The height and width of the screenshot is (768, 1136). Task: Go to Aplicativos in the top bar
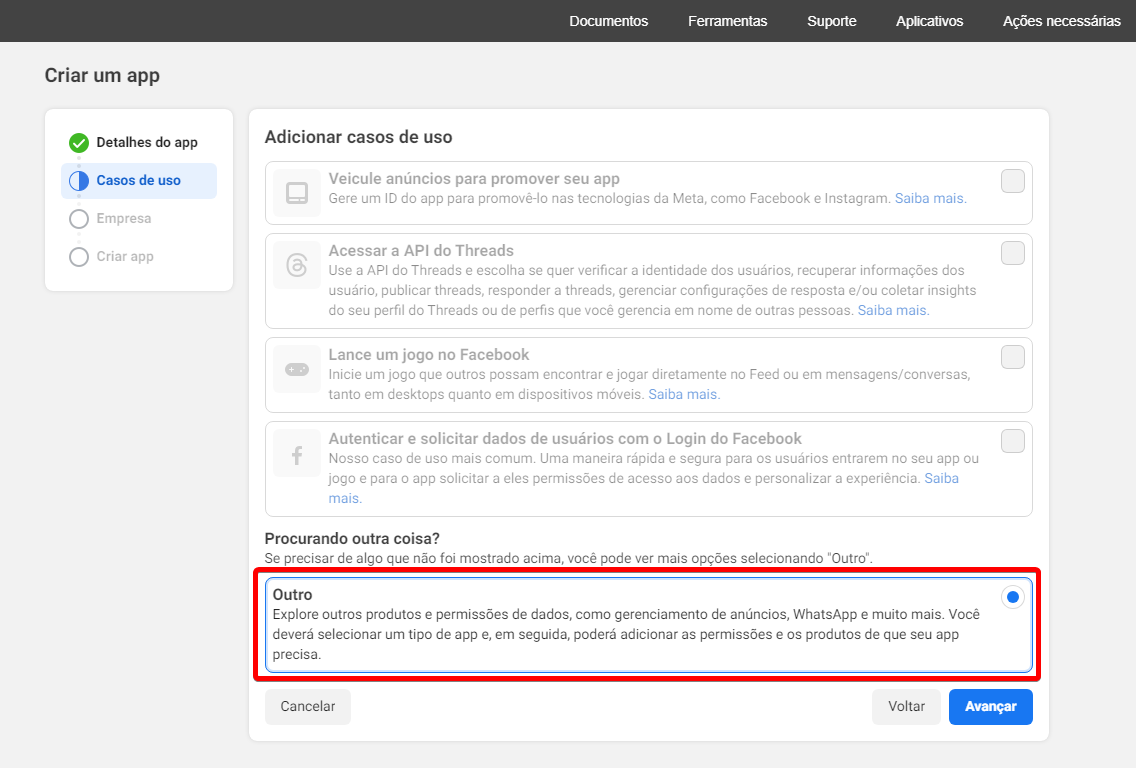pyautogui.click(x=930, y=21)
